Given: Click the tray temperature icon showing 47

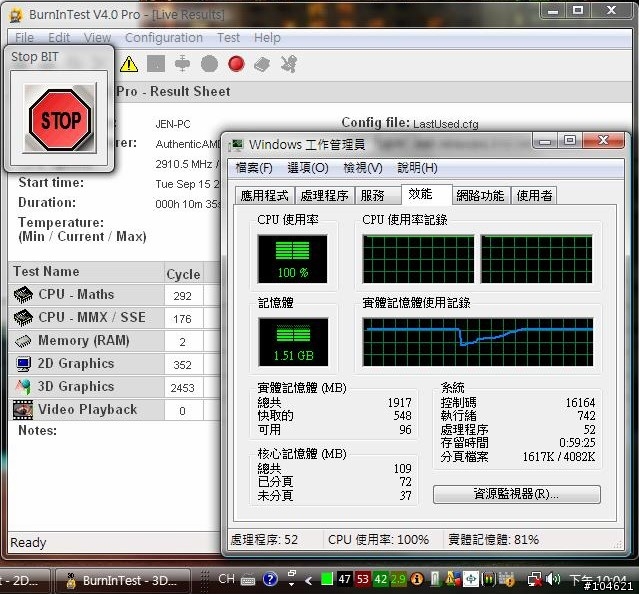Looking at the screenshot, I should 344,579.
